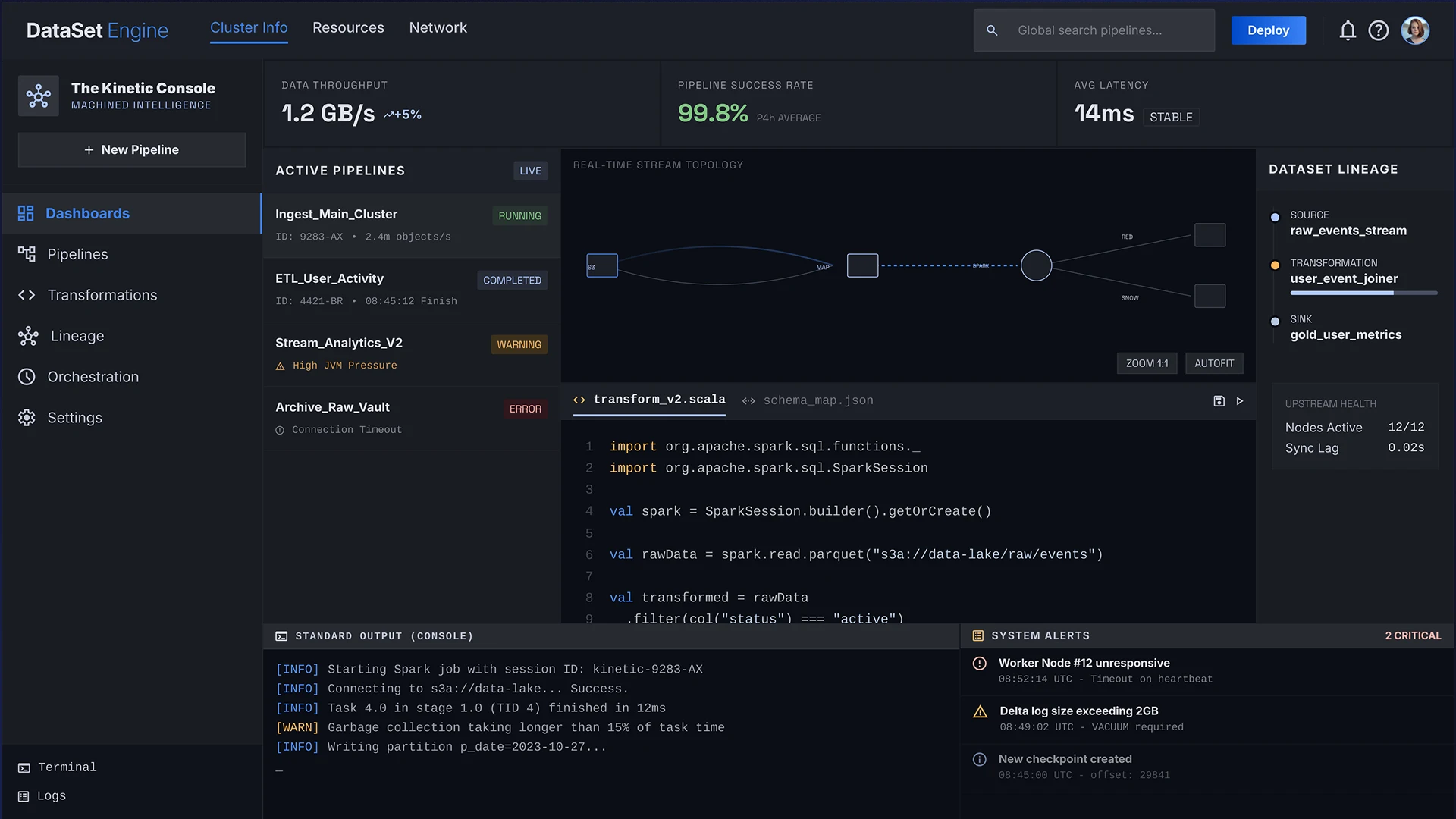The height and width of the screenshot is (819, 1456).
Task: Click the Deploy button
Action: 1268,30
